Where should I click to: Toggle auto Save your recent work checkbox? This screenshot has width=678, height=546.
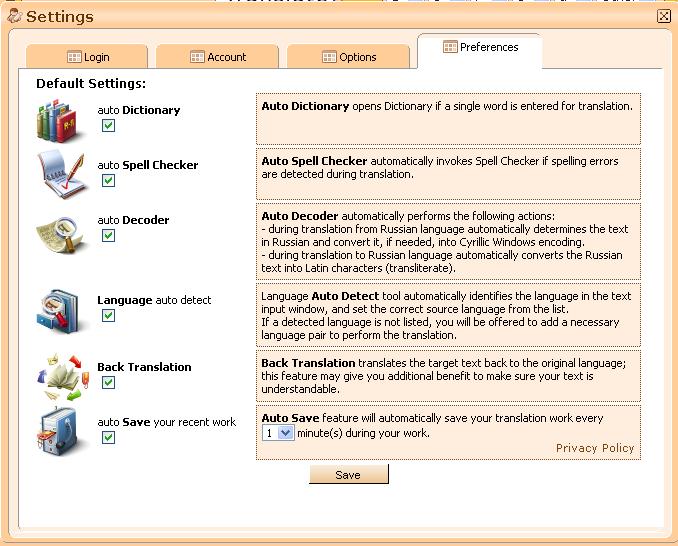(108, 438)
